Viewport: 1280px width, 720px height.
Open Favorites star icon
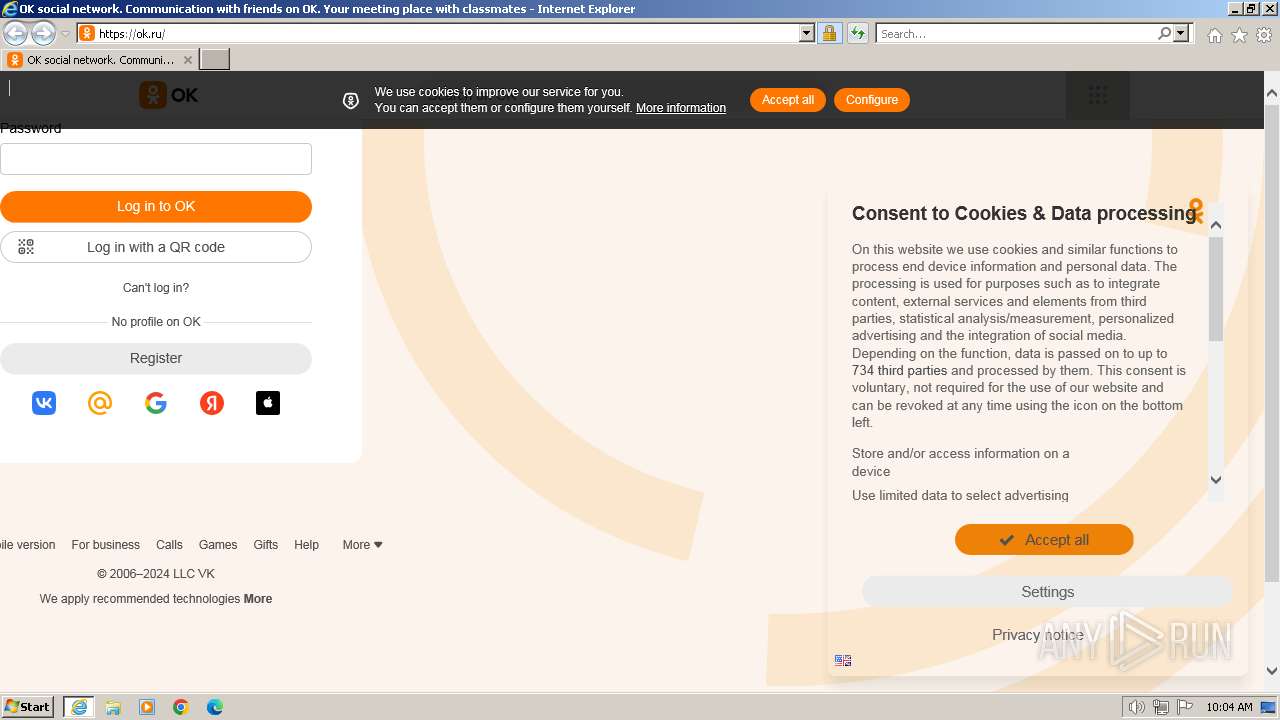click(1239, 35)
